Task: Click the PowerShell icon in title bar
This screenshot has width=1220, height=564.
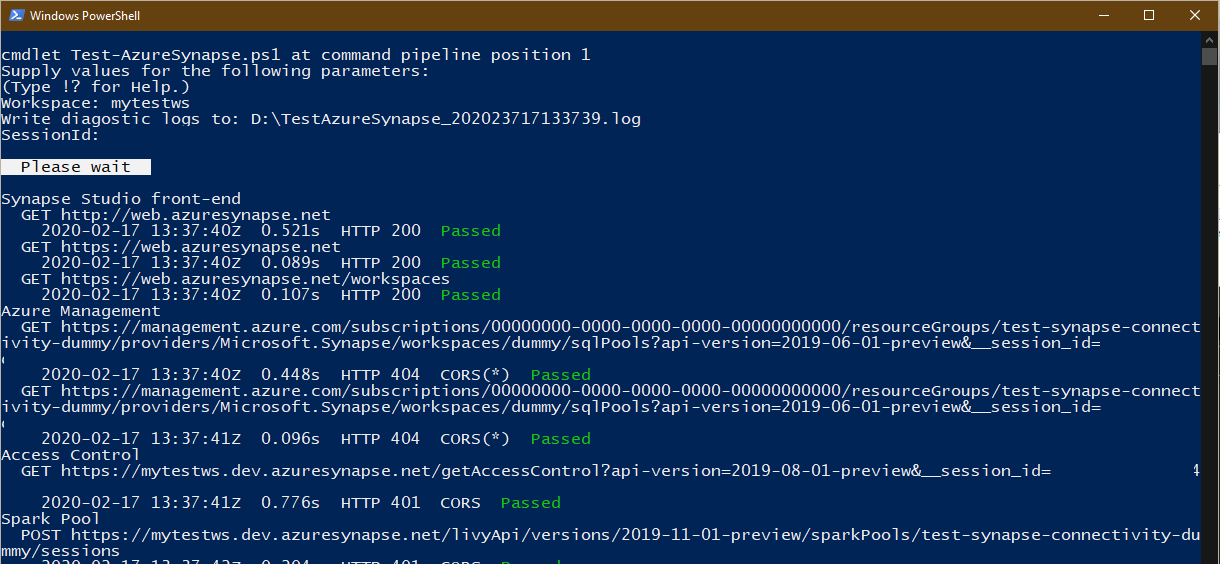Action: (x=15, y=15)
